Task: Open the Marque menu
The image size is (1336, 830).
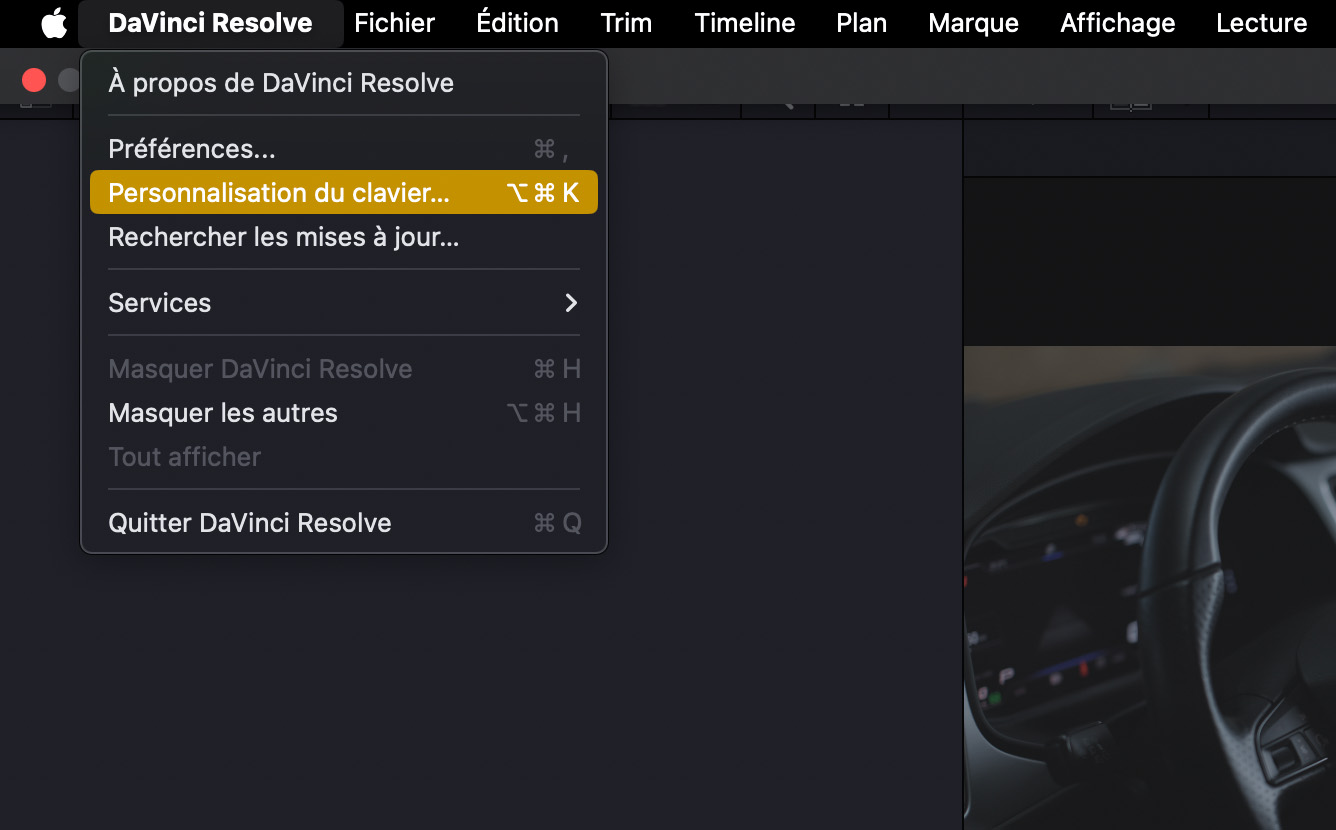Action: point(973,23)
